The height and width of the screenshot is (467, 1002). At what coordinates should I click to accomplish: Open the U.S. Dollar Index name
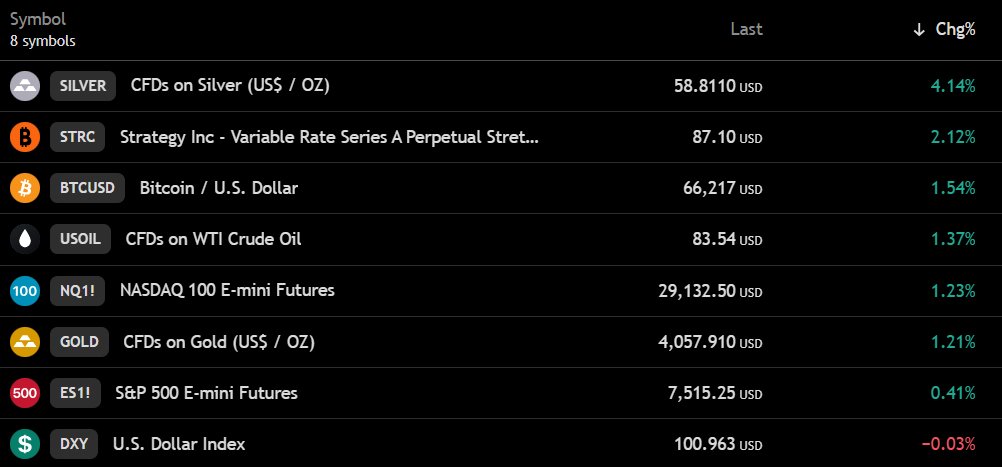(x=179, y=444)
